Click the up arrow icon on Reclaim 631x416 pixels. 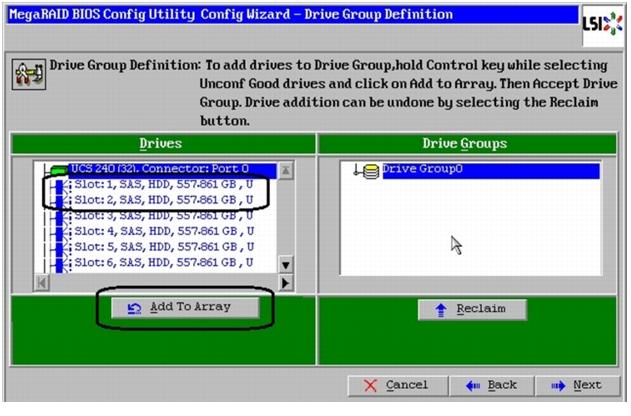(x=441, y=310)
